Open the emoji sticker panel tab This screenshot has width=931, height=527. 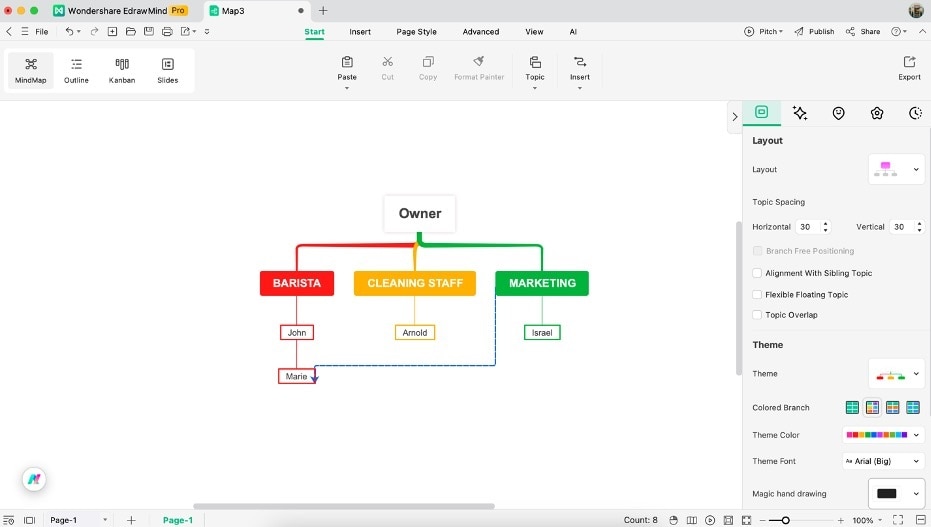point(838,113)
